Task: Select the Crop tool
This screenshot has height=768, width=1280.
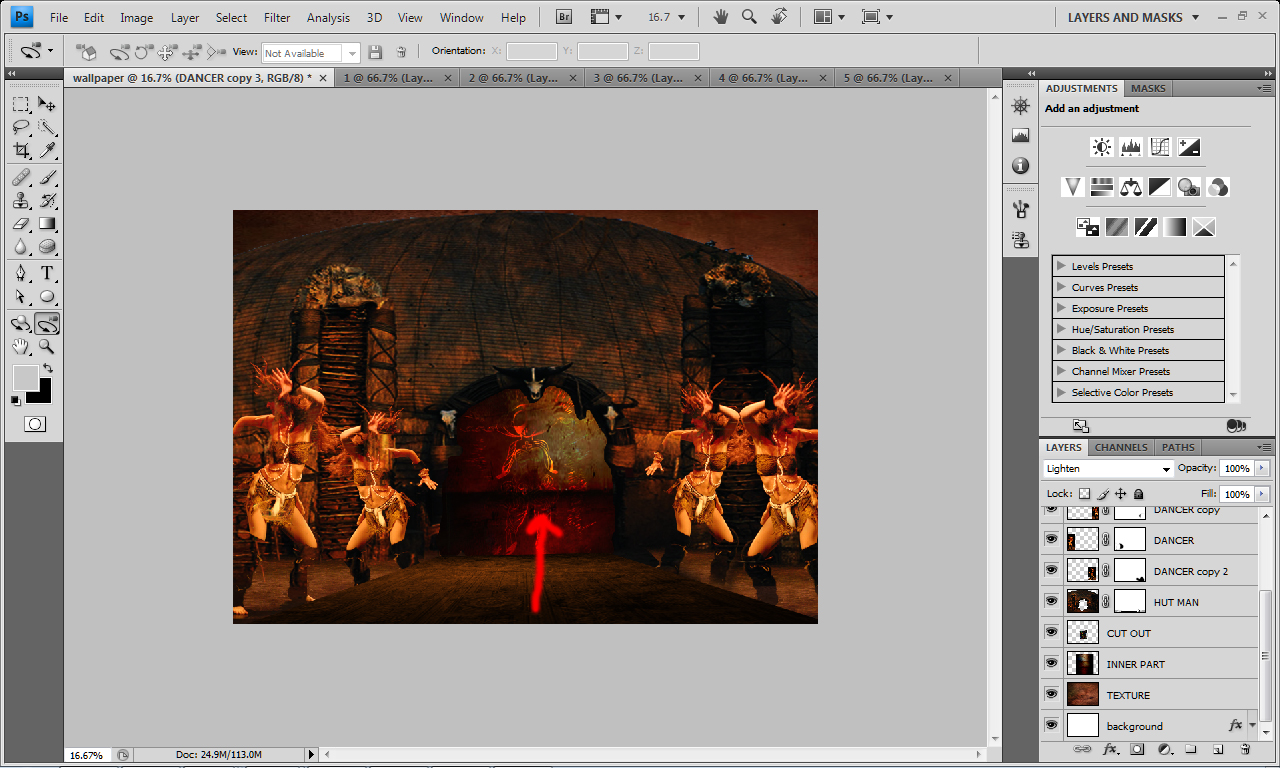Action: pyautogui.click(x=21, y=150)
